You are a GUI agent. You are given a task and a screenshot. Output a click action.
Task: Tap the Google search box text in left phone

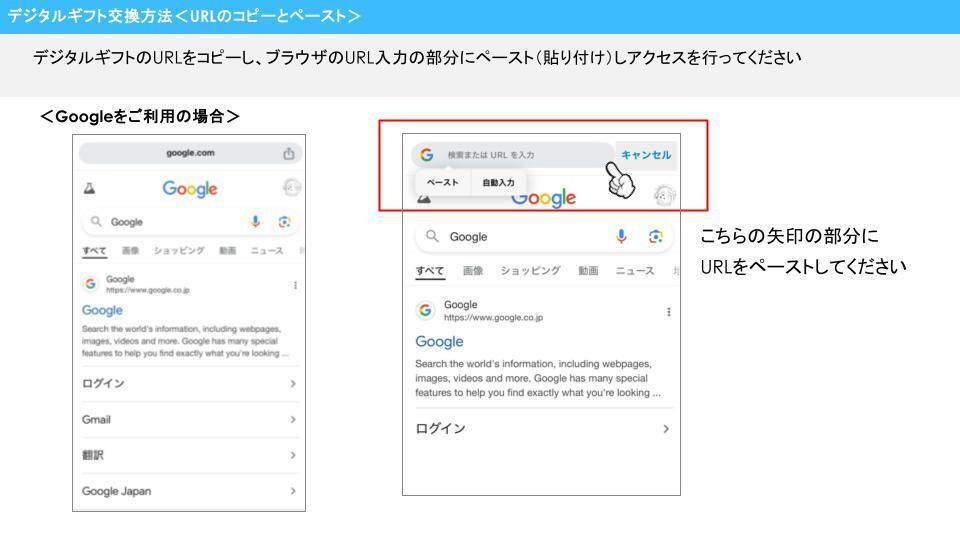tap(127, 222)
